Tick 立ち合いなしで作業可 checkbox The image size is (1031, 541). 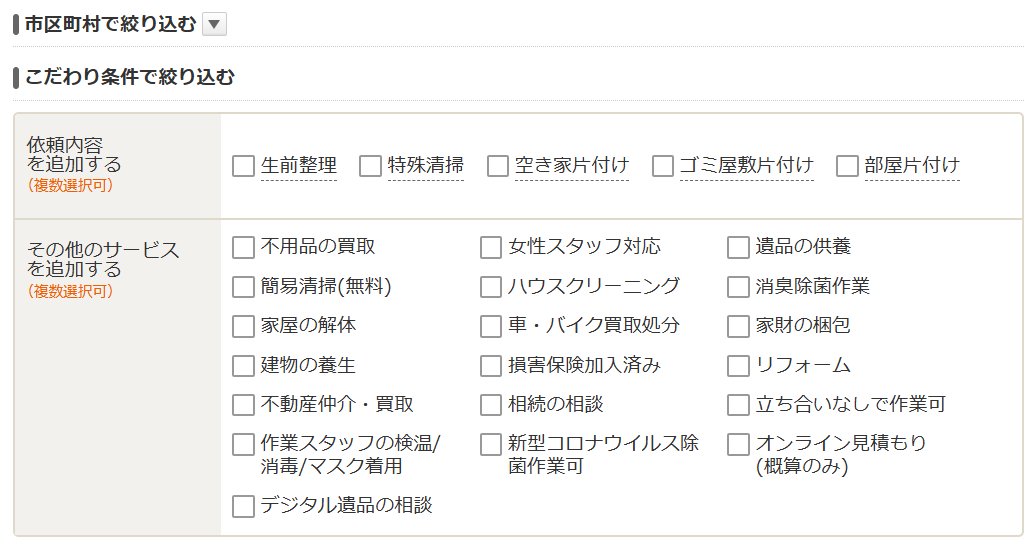(x=738, y=405)
